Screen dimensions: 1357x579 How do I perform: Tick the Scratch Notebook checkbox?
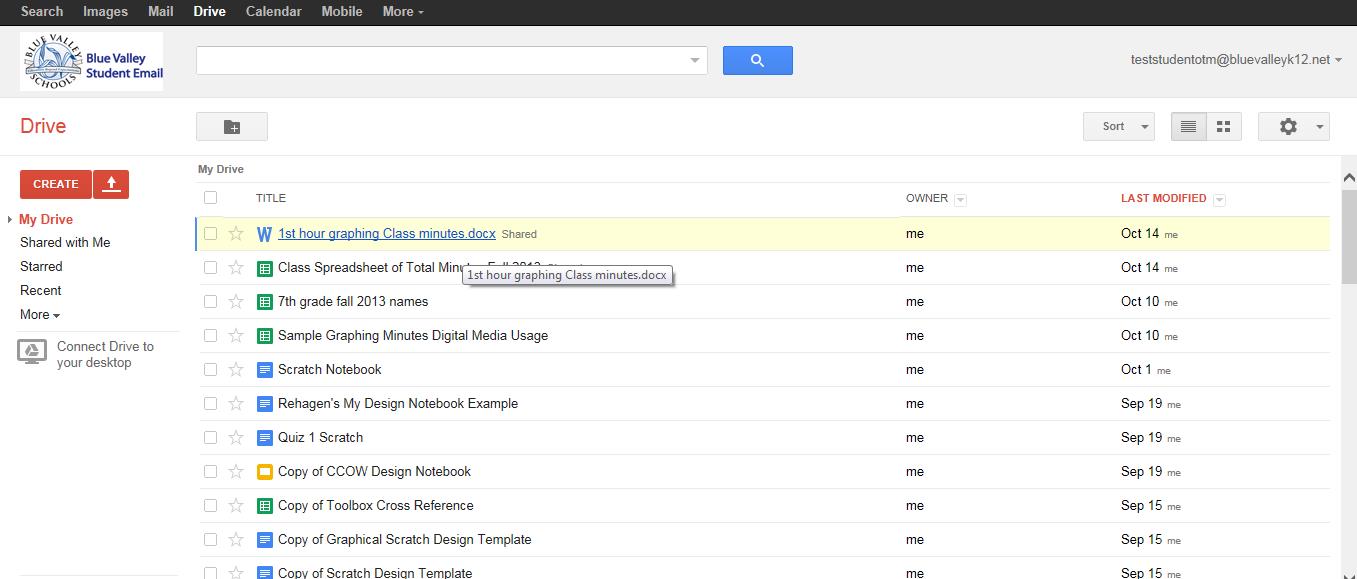(x=210, y=370)
